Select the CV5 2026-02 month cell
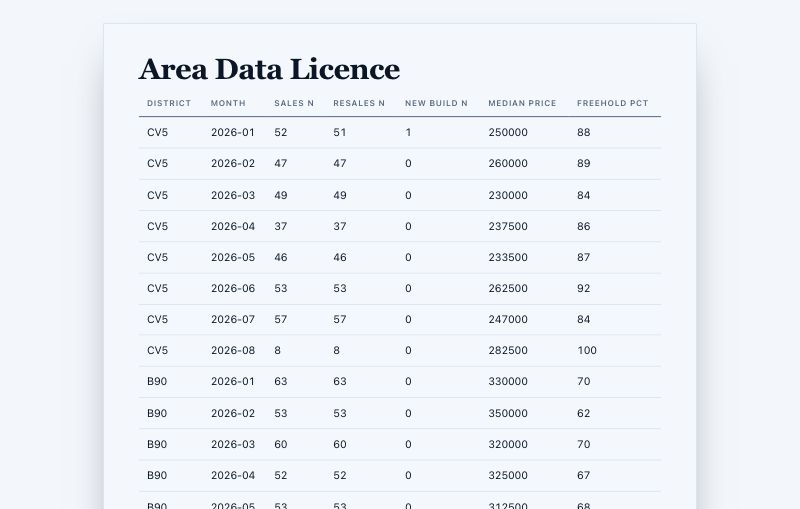The height and width of the screenshot is (509, 800). [233, 164]
